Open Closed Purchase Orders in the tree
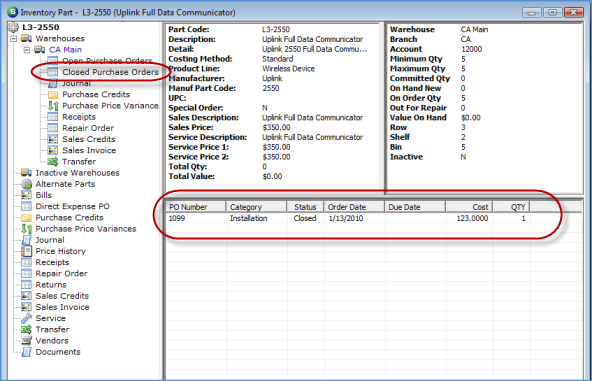 (110, 72)
